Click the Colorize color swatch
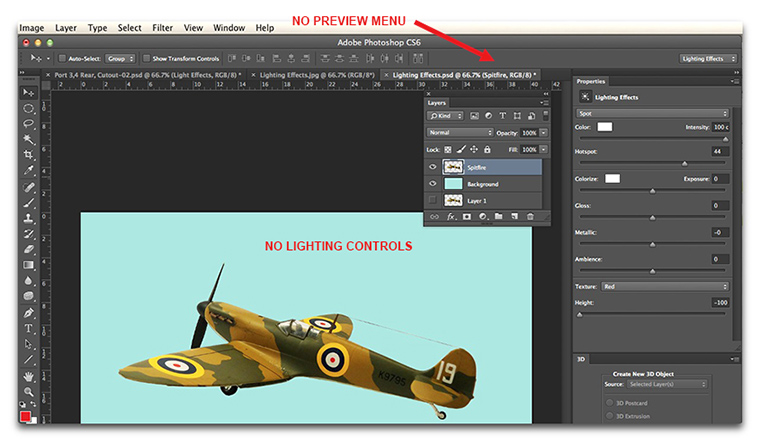This screenshot has height=445, width=761. pos(612,178)
